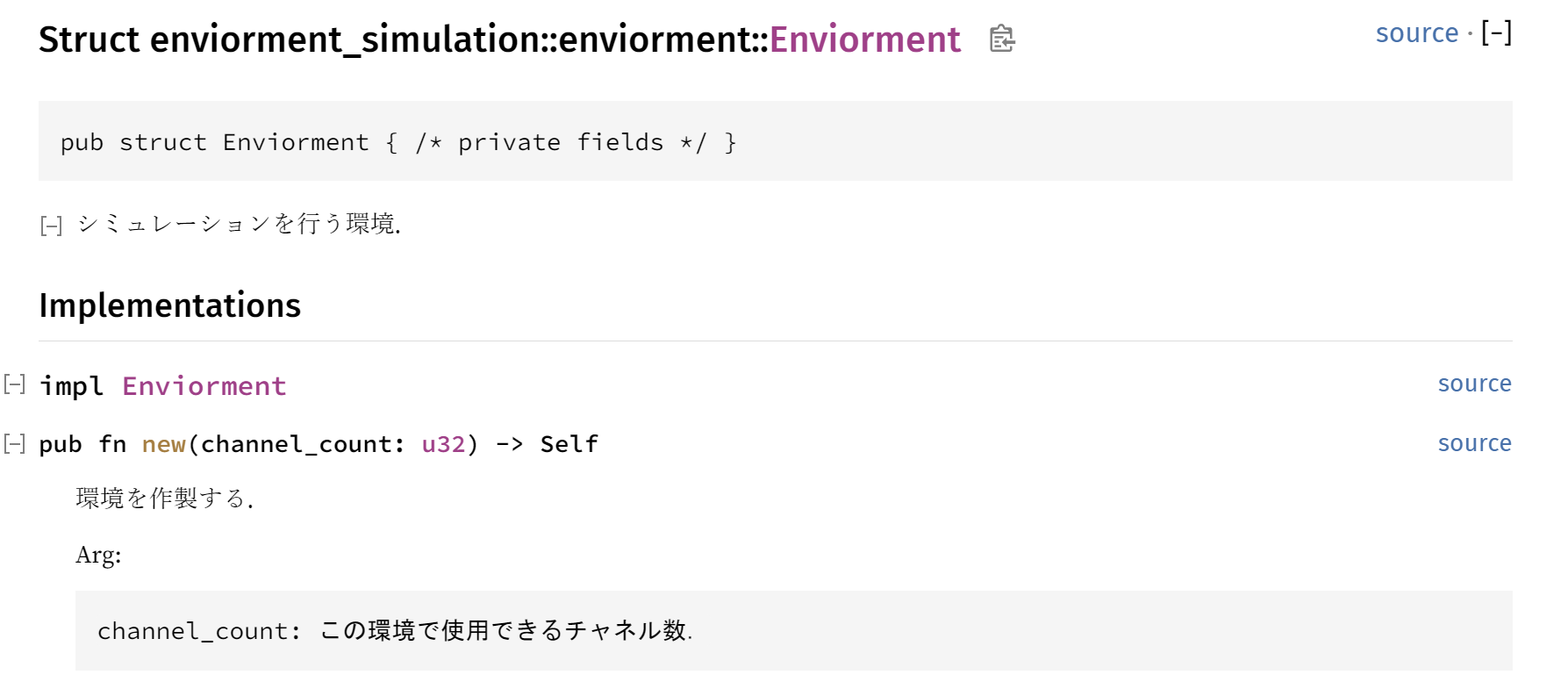1568x689 pixels.
Task: Click the channel_count argument code block
Action: [395, 630]
